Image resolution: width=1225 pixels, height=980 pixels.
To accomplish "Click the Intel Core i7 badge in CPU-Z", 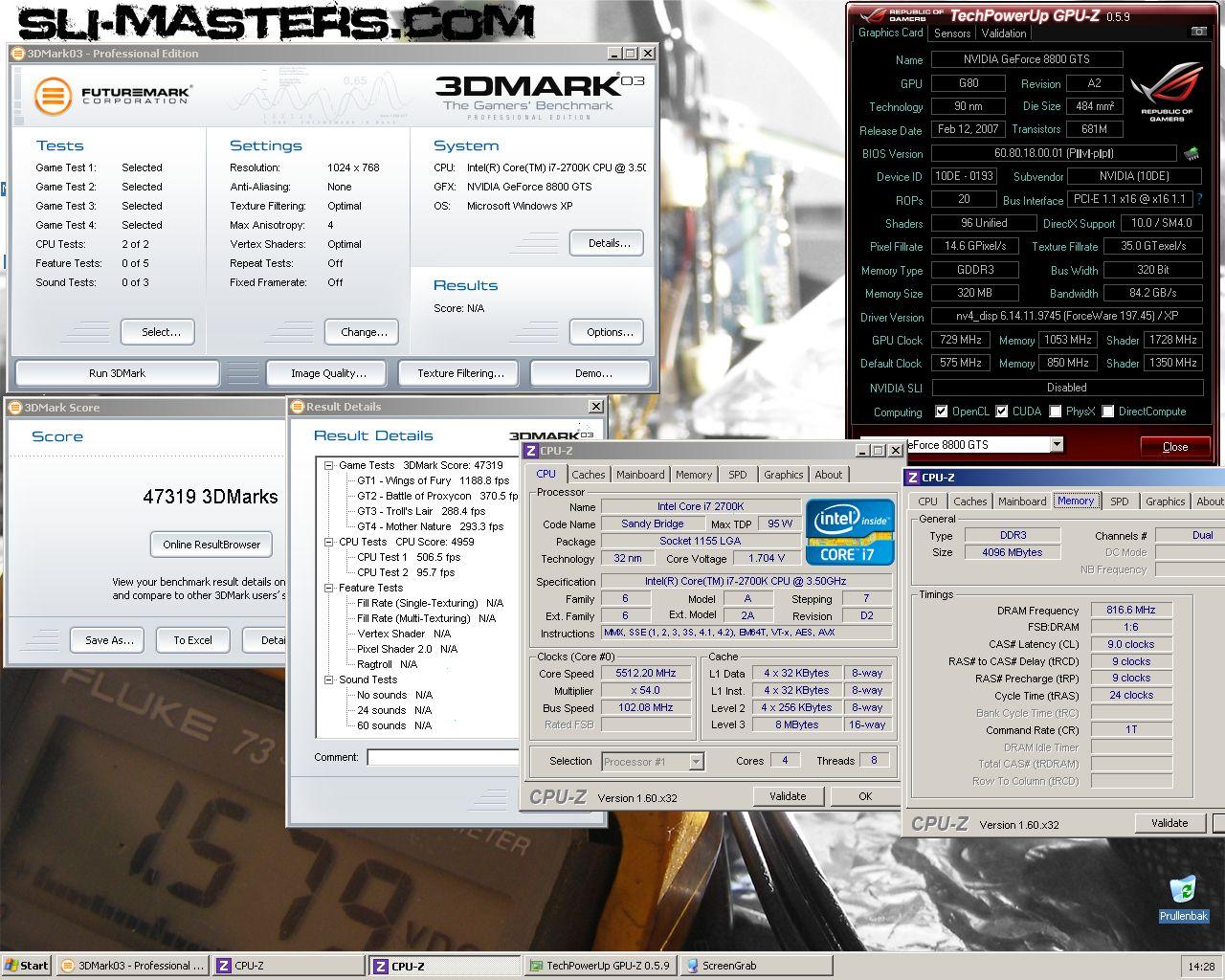I will point(850,531).
